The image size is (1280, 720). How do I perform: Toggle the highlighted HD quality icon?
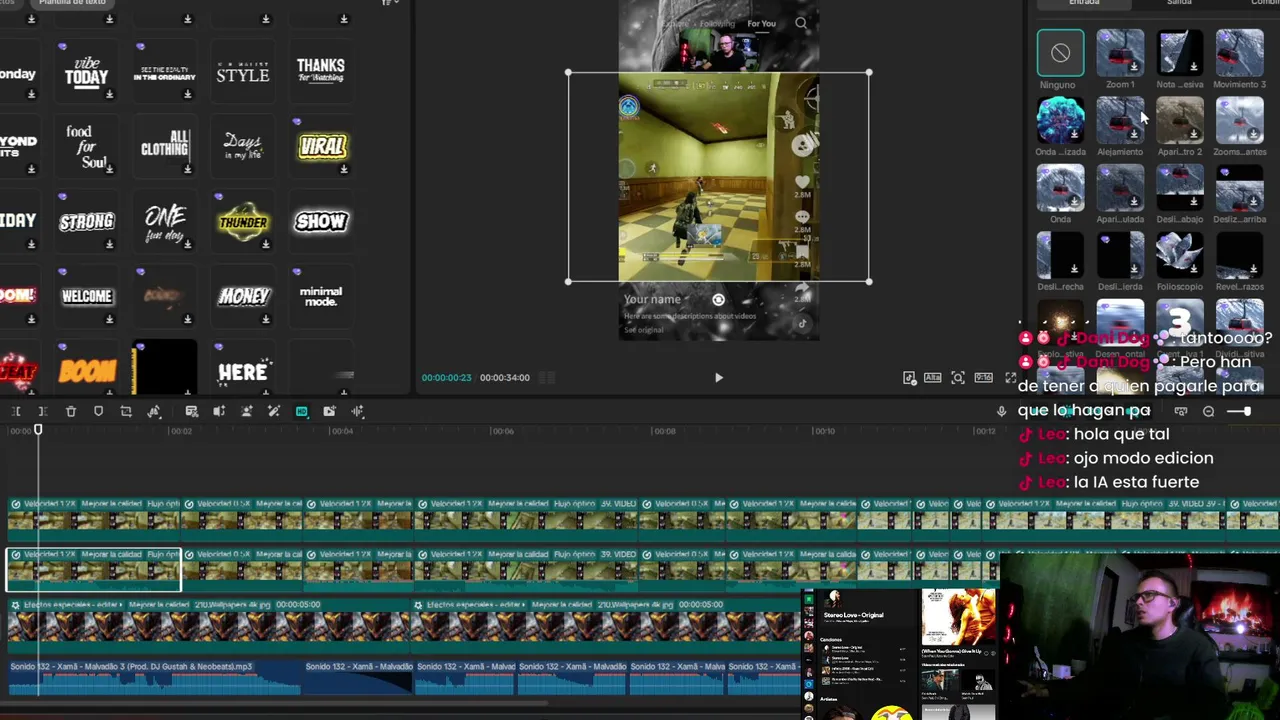(302, 411)
